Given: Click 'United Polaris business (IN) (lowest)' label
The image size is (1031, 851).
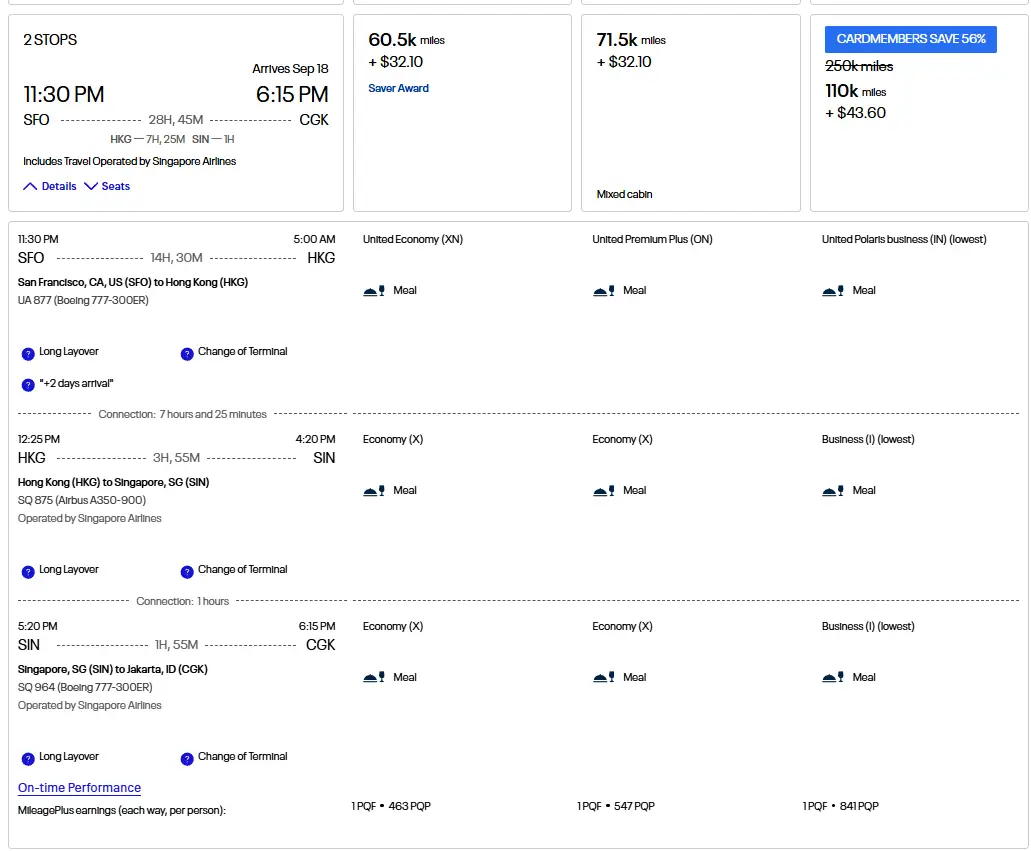Looking at the screenshot, I should 904,239.
